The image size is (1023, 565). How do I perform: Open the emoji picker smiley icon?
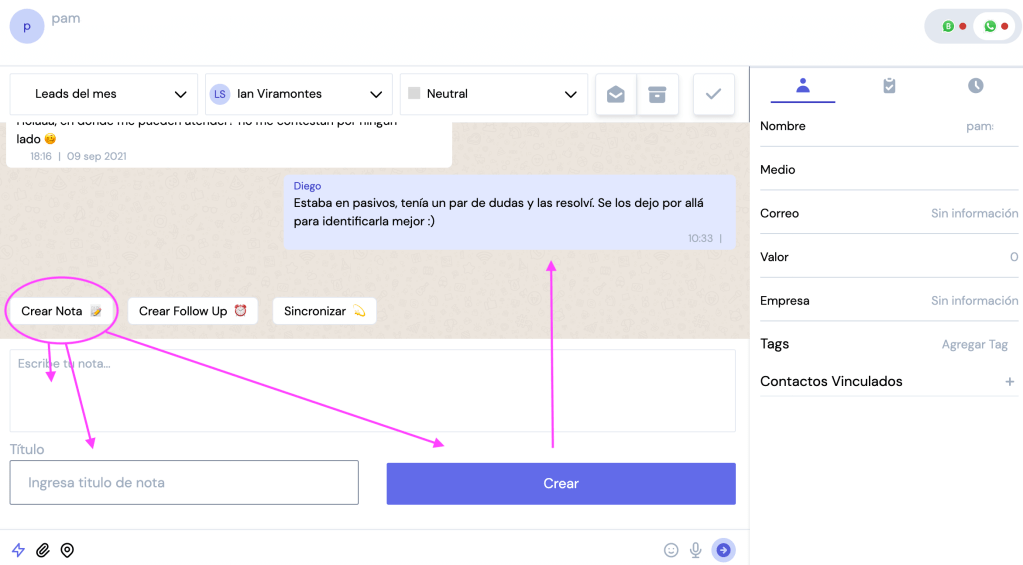tap(671, 550)
